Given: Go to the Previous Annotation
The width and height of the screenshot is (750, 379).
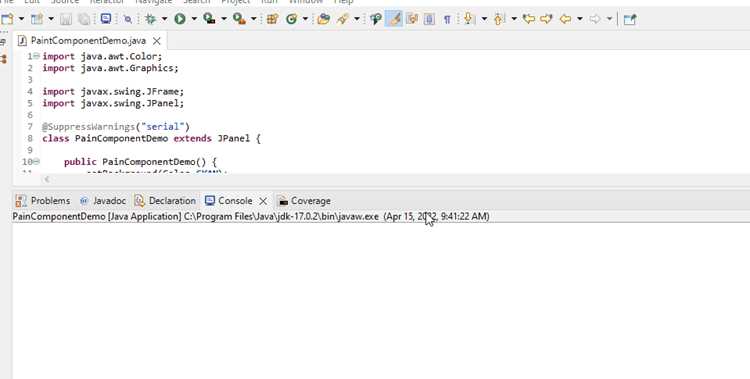Looking at the screenshot, I should tap(499, 19).
